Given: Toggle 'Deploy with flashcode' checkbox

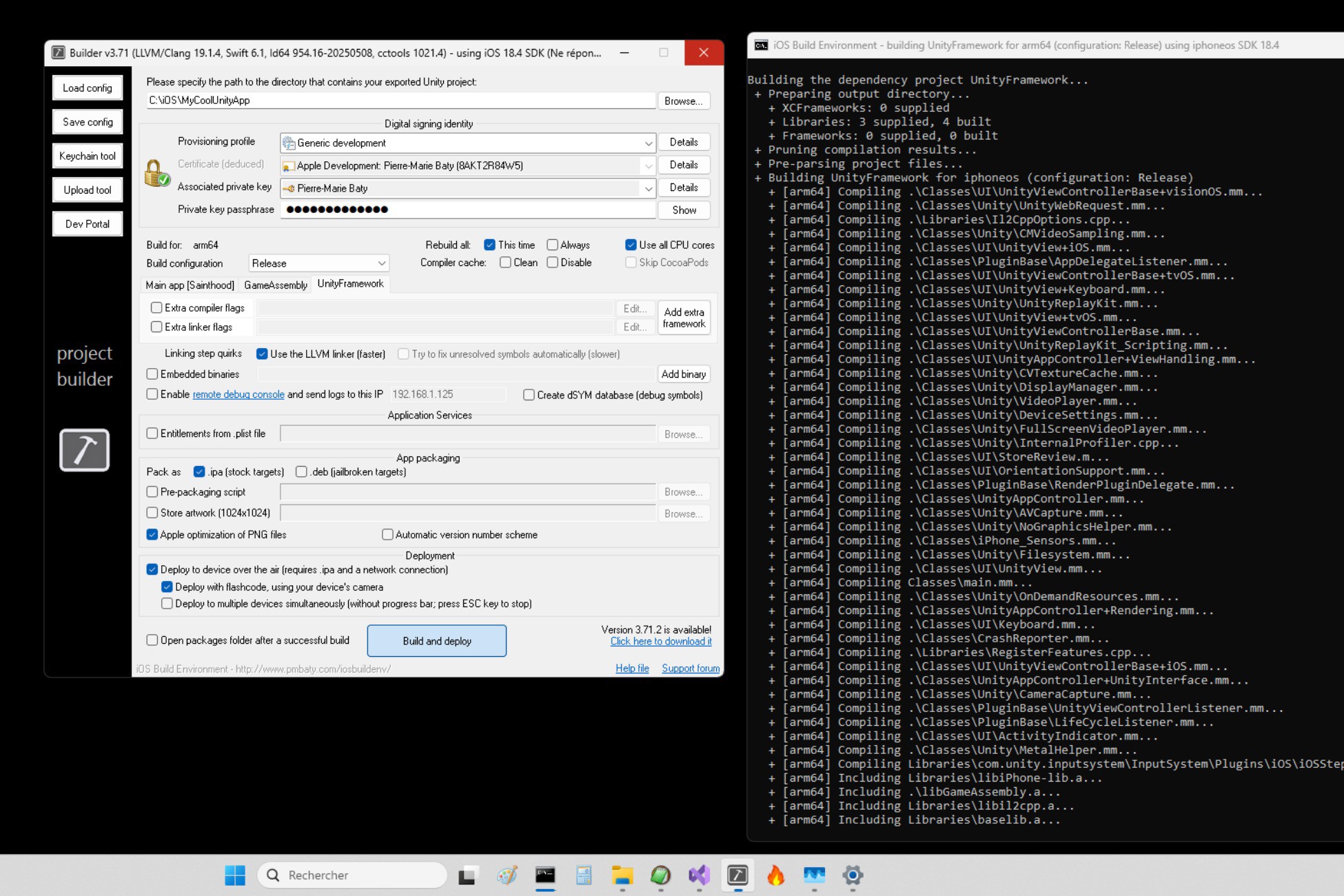Looking at the screenshot, I should pyautogui.click(x=167, y=587).
